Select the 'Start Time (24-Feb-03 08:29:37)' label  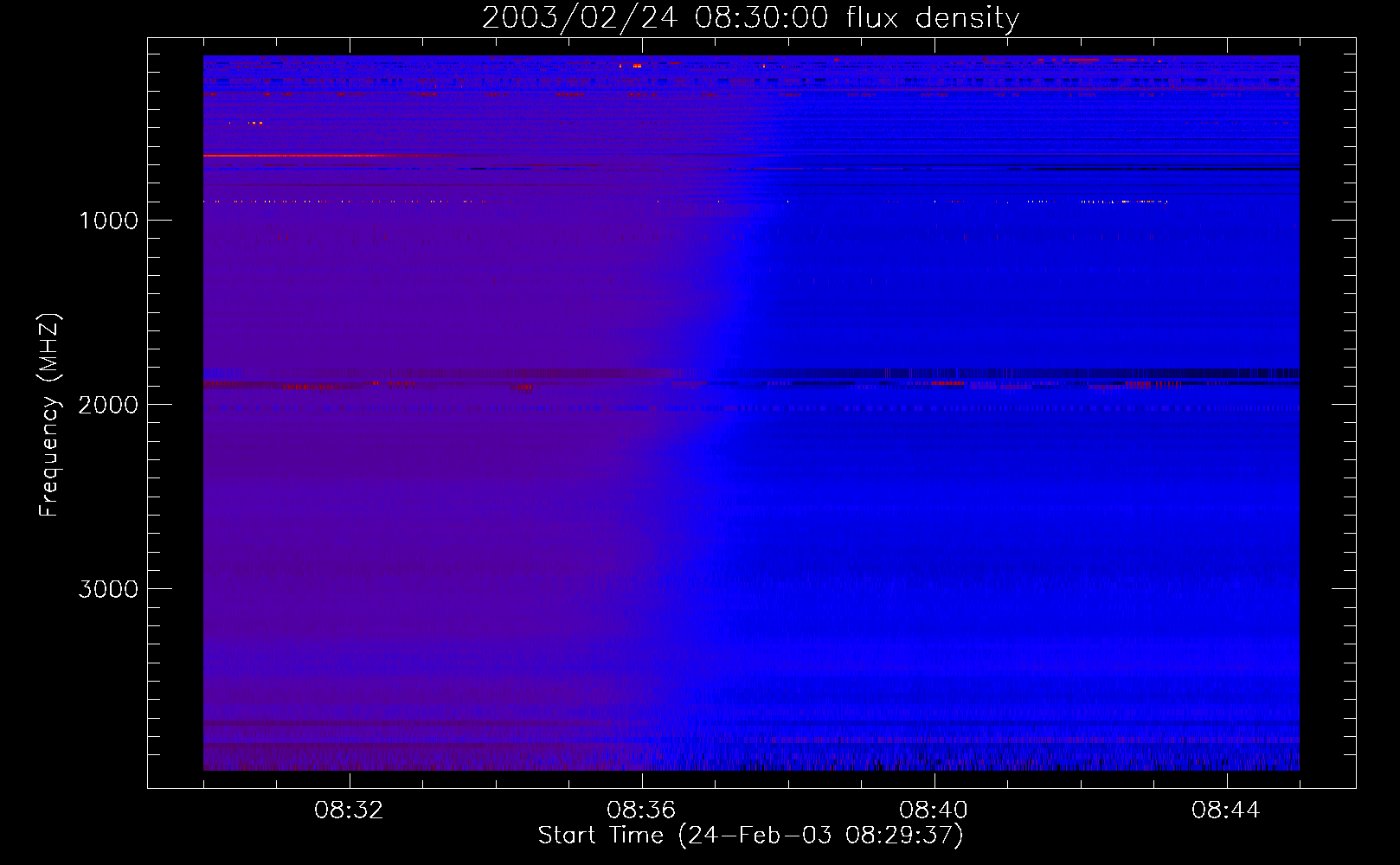(x=750, y=836)
